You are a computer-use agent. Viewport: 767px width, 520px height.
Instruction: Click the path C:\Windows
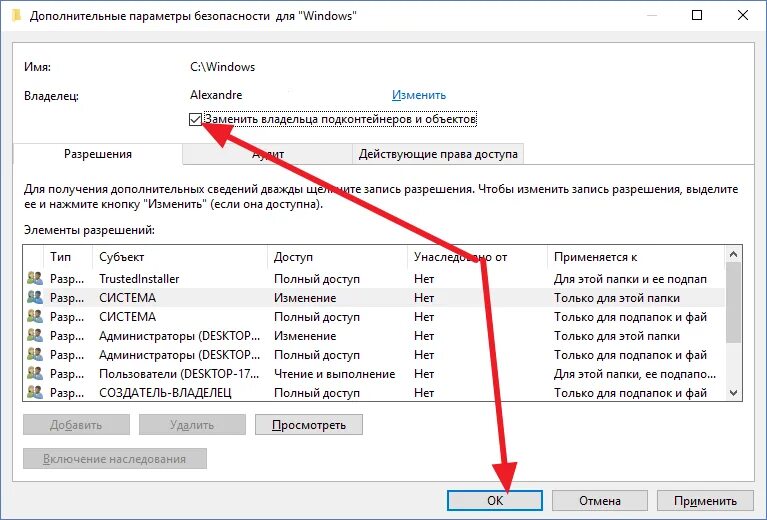point(223,67)
